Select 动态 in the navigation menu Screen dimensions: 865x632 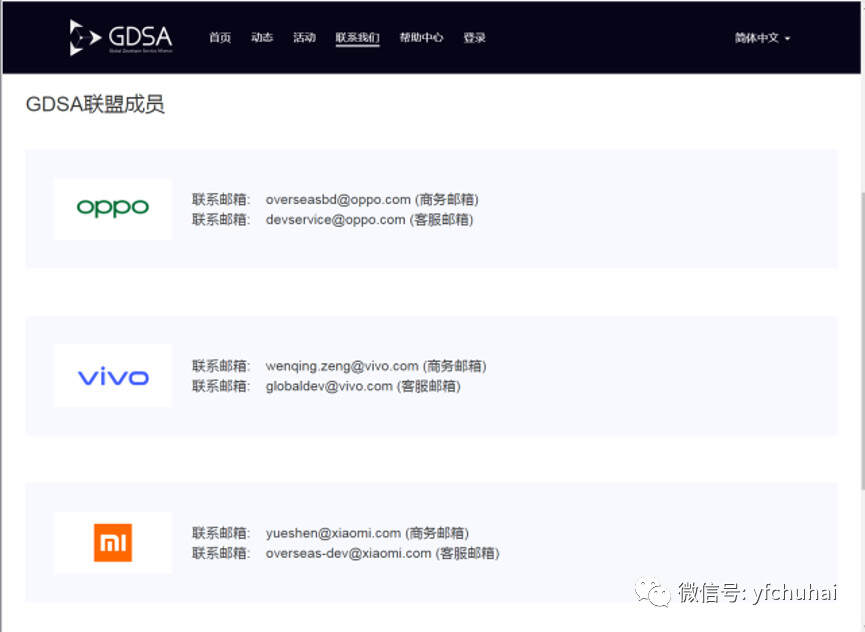point(261,37)
